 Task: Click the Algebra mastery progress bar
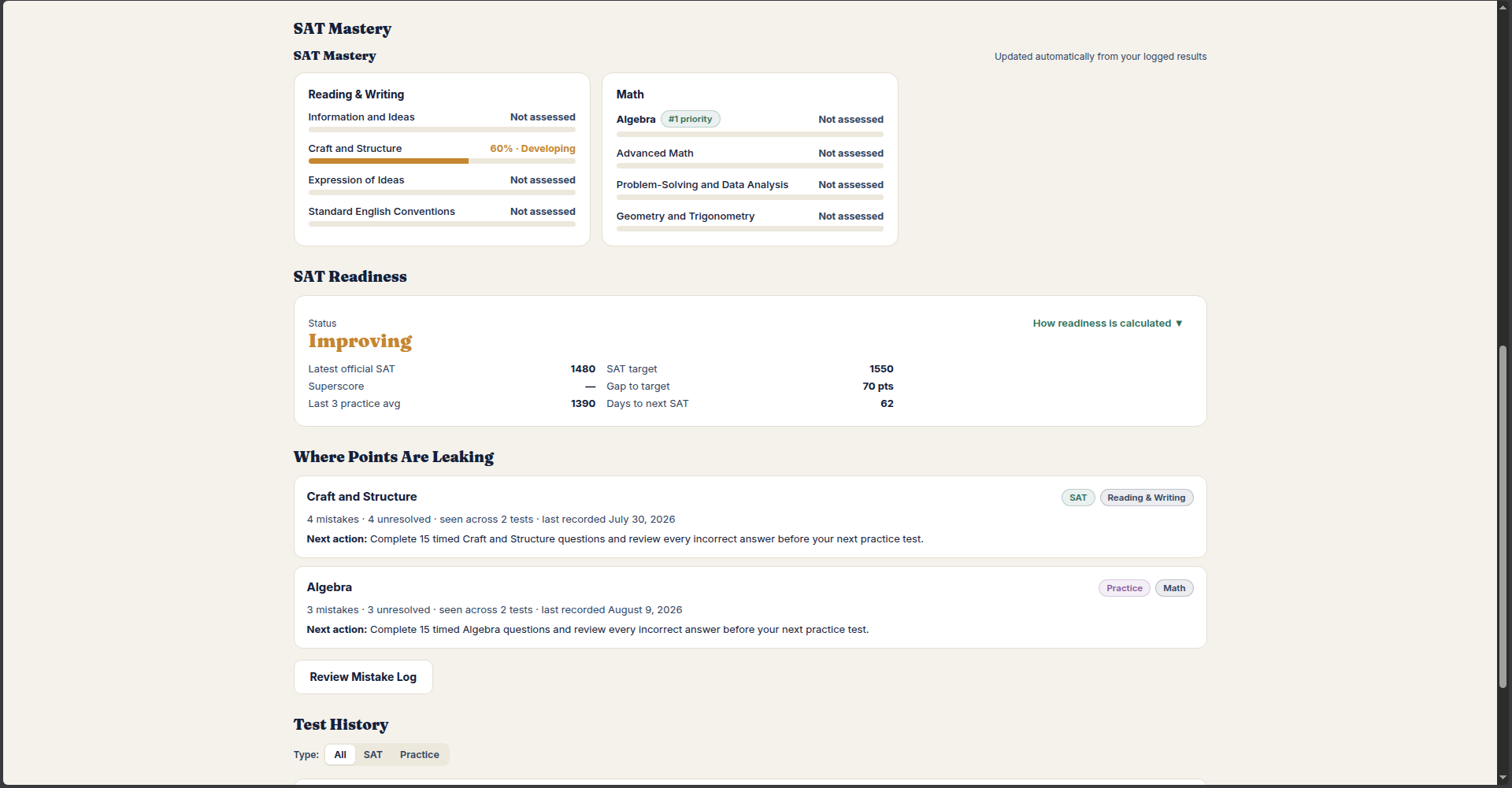(750, 135)
